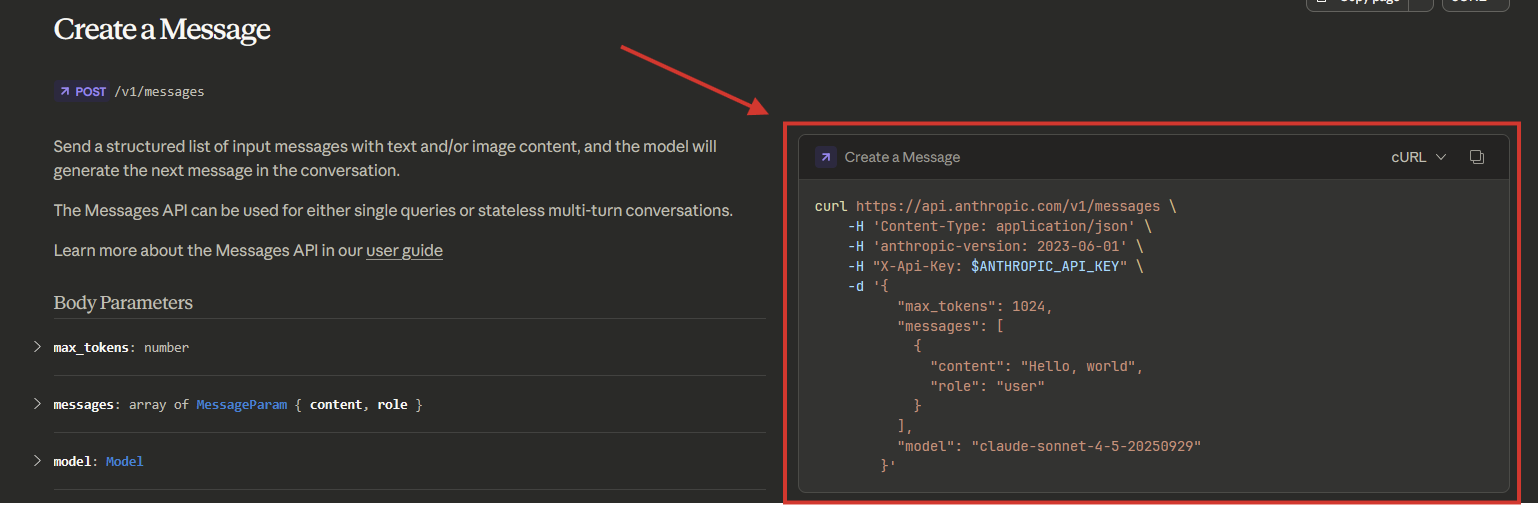Click $ANTHROPIC_API_KEY in the code
The height and width of the screenshot is (505, 1538).
tap(1045, 267)
